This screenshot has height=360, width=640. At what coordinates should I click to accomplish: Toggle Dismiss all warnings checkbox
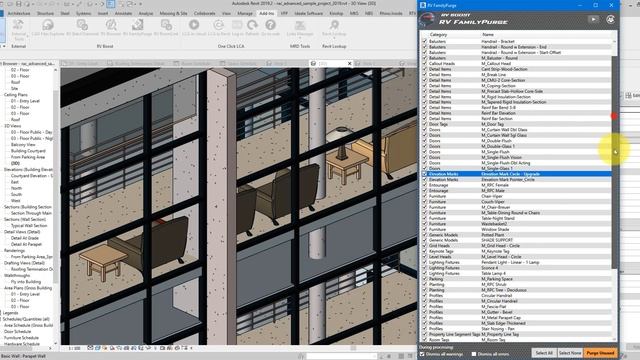pos(422,354)
